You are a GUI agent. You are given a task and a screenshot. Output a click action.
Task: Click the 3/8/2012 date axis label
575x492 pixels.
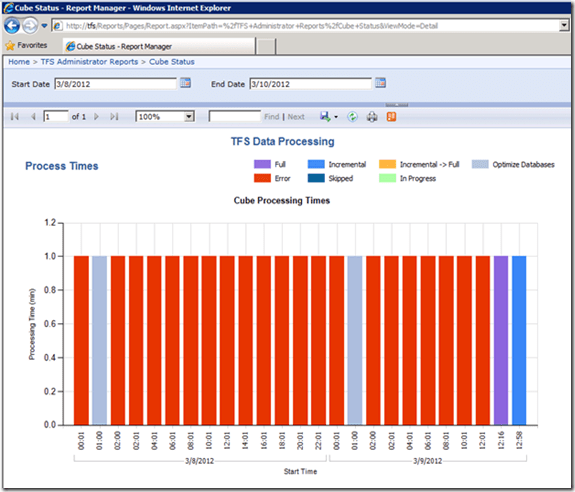[x=199, y=461]
